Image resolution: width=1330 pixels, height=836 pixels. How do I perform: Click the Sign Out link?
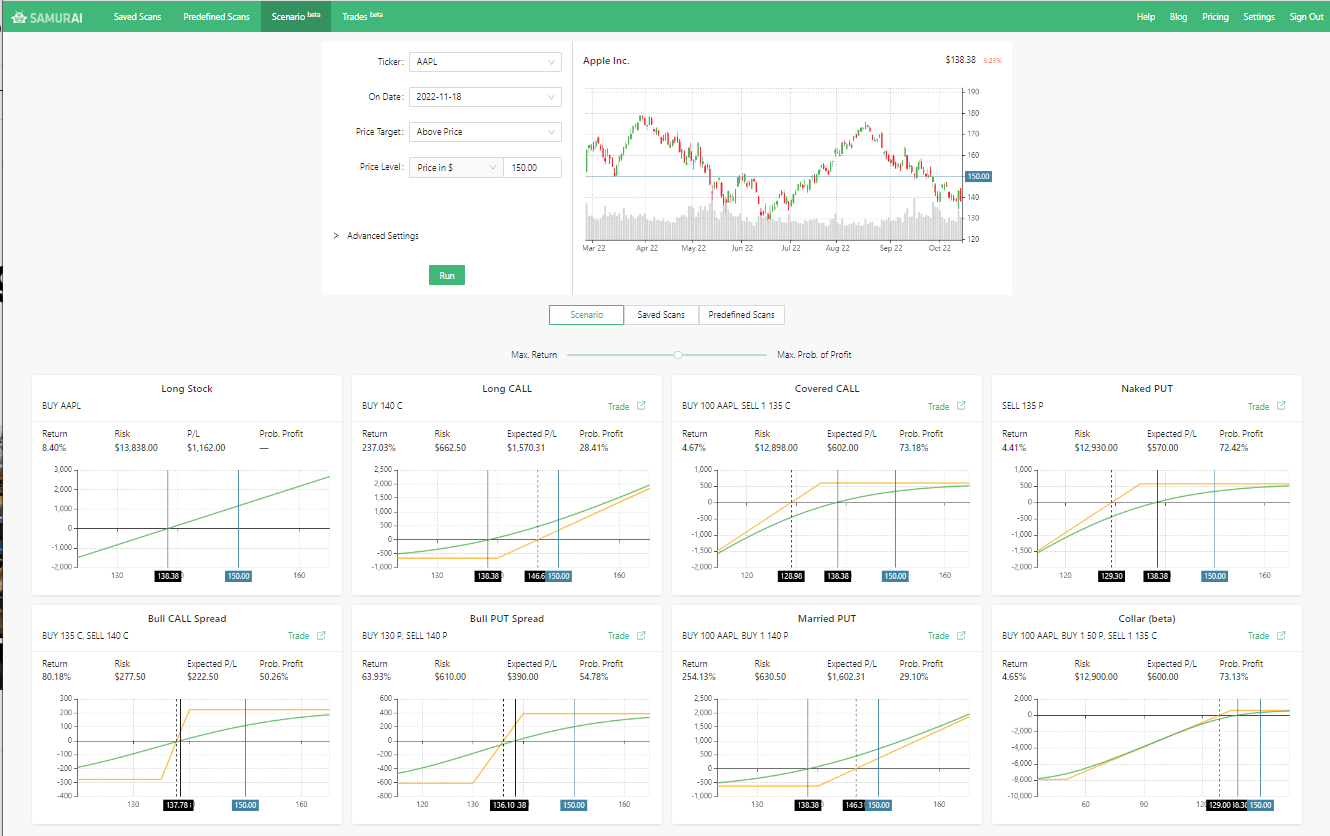click(x=1306, y=17)
